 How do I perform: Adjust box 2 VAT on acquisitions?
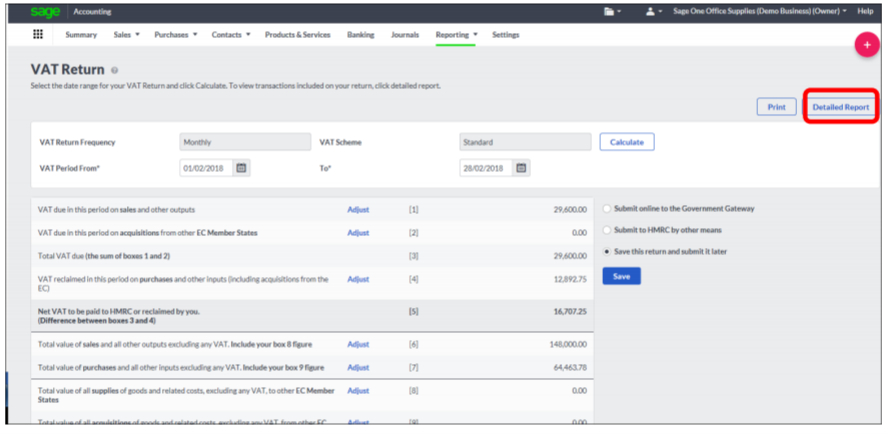[358, 233]
